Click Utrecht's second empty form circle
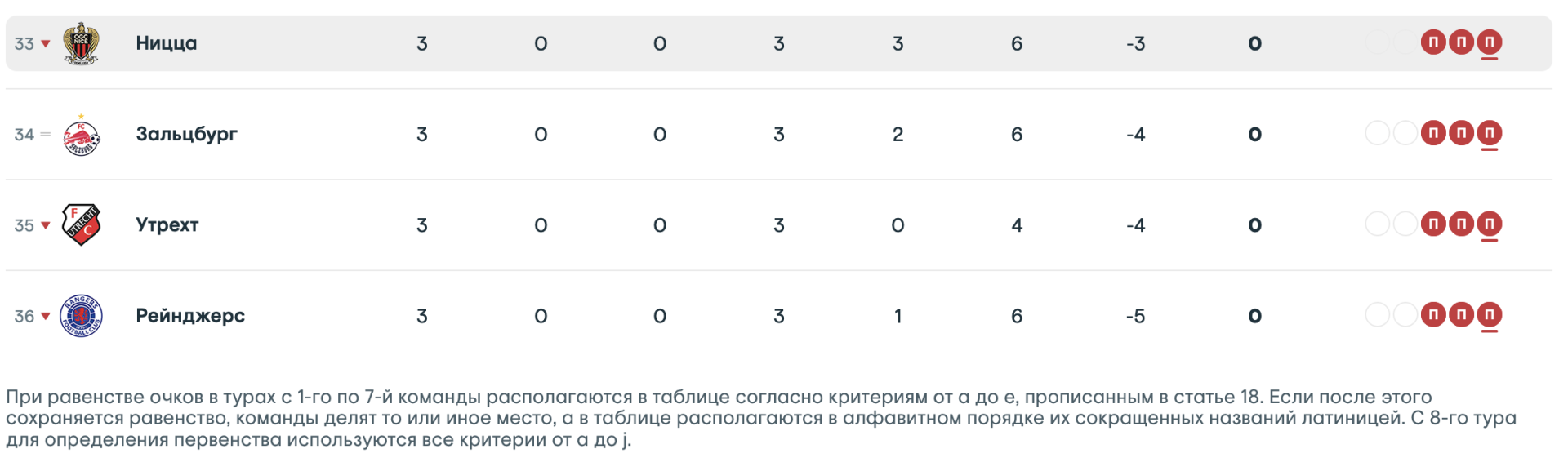 pyautogui.click(x=1405, y=224)
